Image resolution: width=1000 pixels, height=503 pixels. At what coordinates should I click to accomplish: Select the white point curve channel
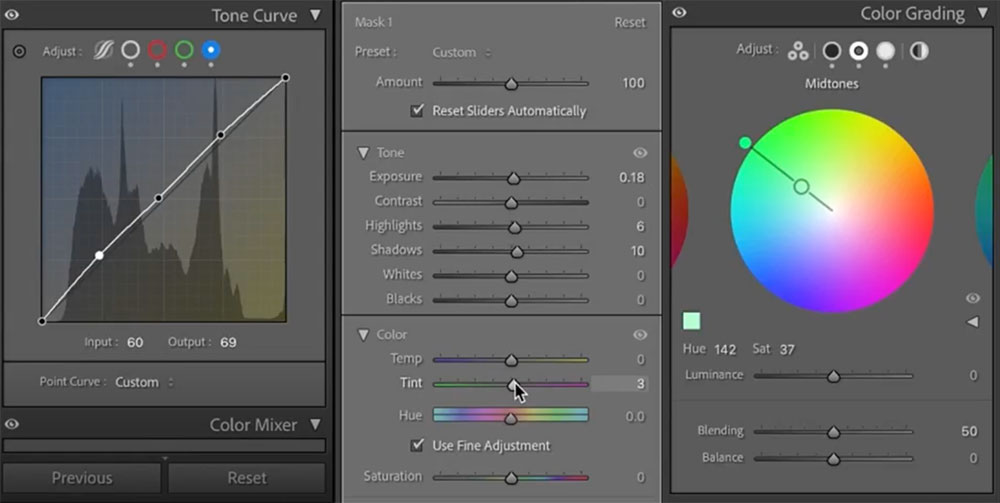(x=130, y=50)
